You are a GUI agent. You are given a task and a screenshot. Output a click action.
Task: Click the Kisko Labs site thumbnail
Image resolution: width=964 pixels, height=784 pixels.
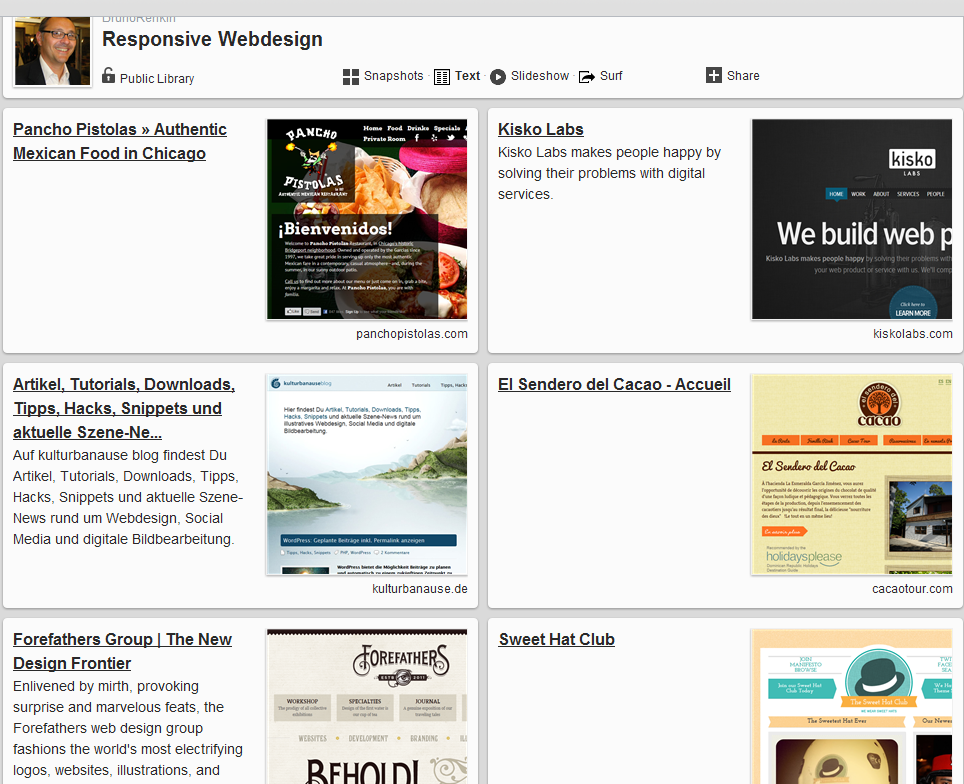point(851,220)
